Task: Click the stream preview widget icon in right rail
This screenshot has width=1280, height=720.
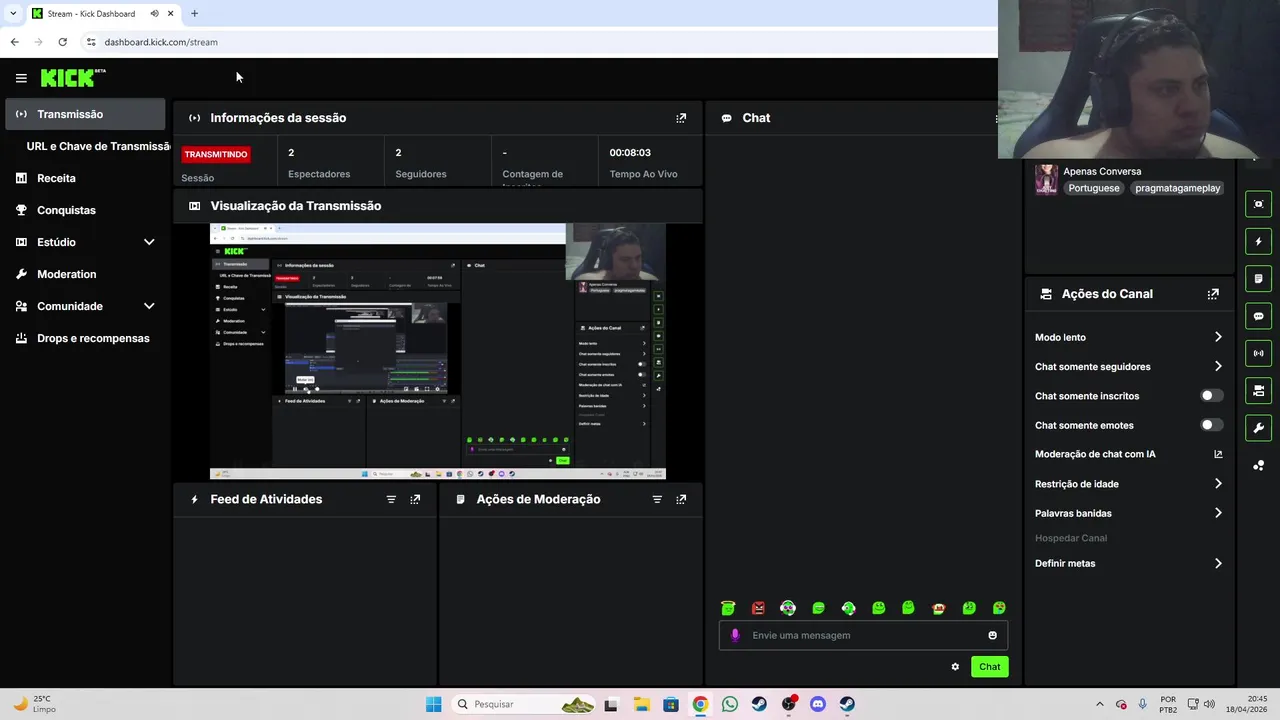Action: click(x=1258, y=204)
